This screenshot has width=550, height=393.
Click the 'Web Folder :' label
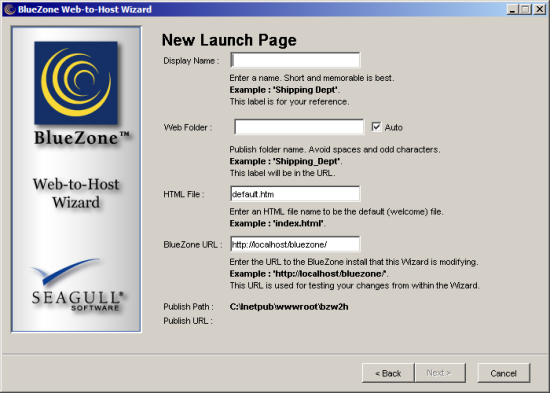click(188, 127)
